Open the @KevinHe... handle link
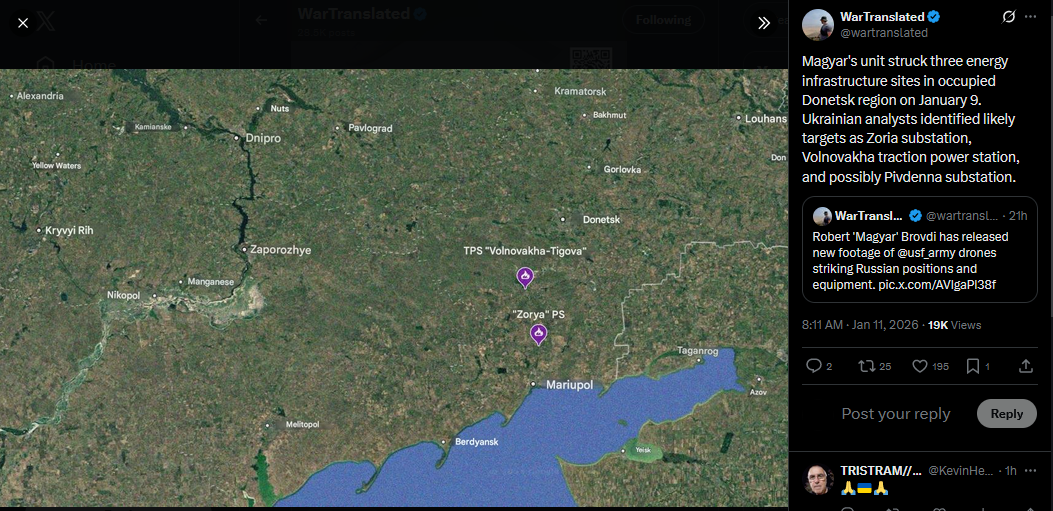This screenshot has height=511, width=1053. 960,471
